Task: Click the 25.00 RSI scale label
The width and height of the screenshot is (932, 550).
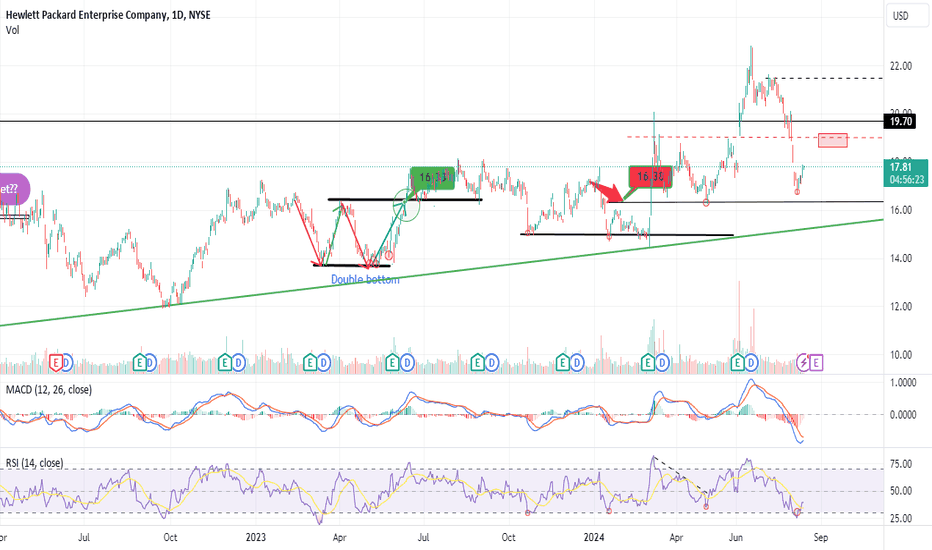Action: click(x=900, y=518)
